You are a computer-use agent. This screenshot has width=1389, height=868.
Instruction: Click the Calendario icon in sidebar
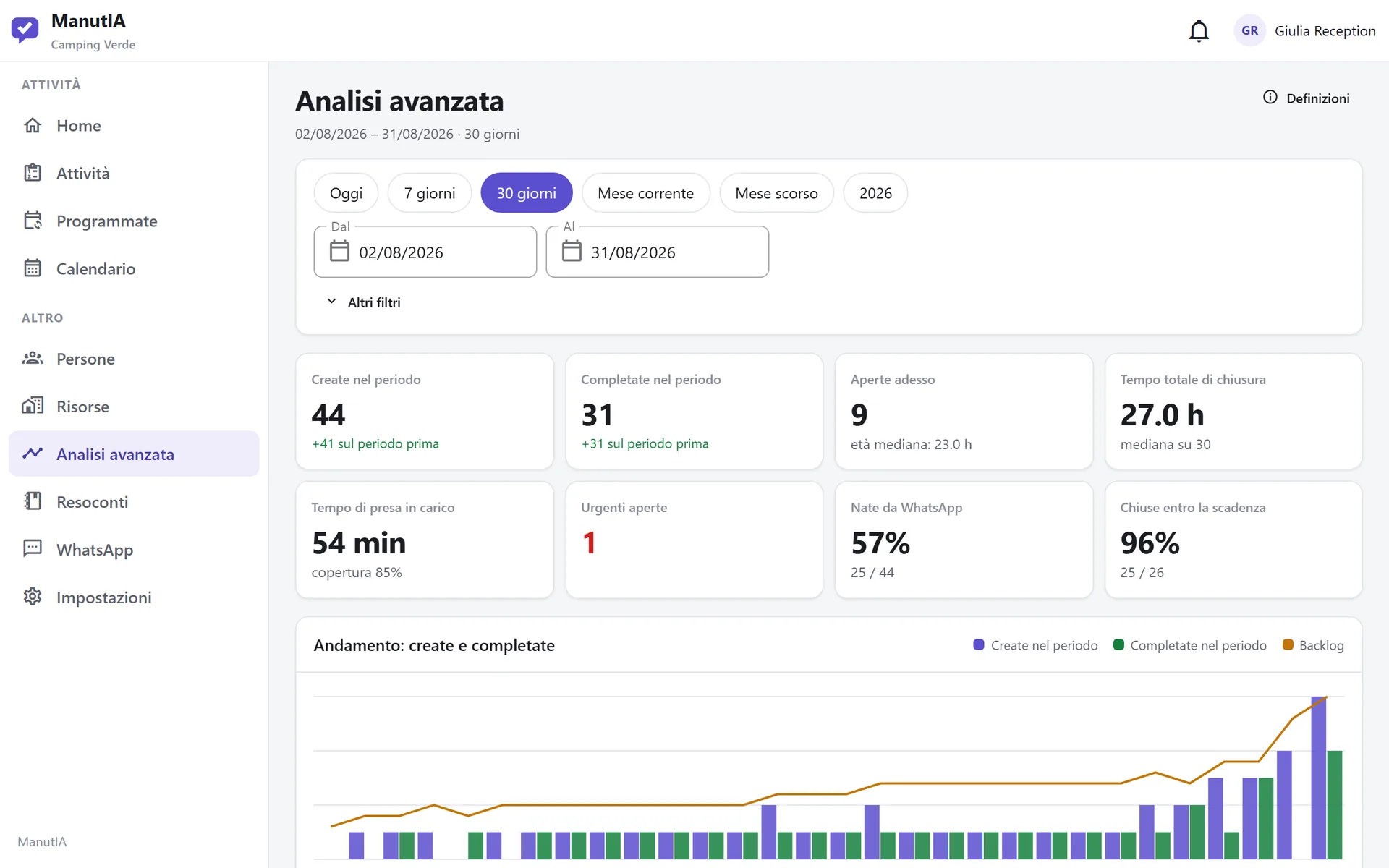coord(33,268)
